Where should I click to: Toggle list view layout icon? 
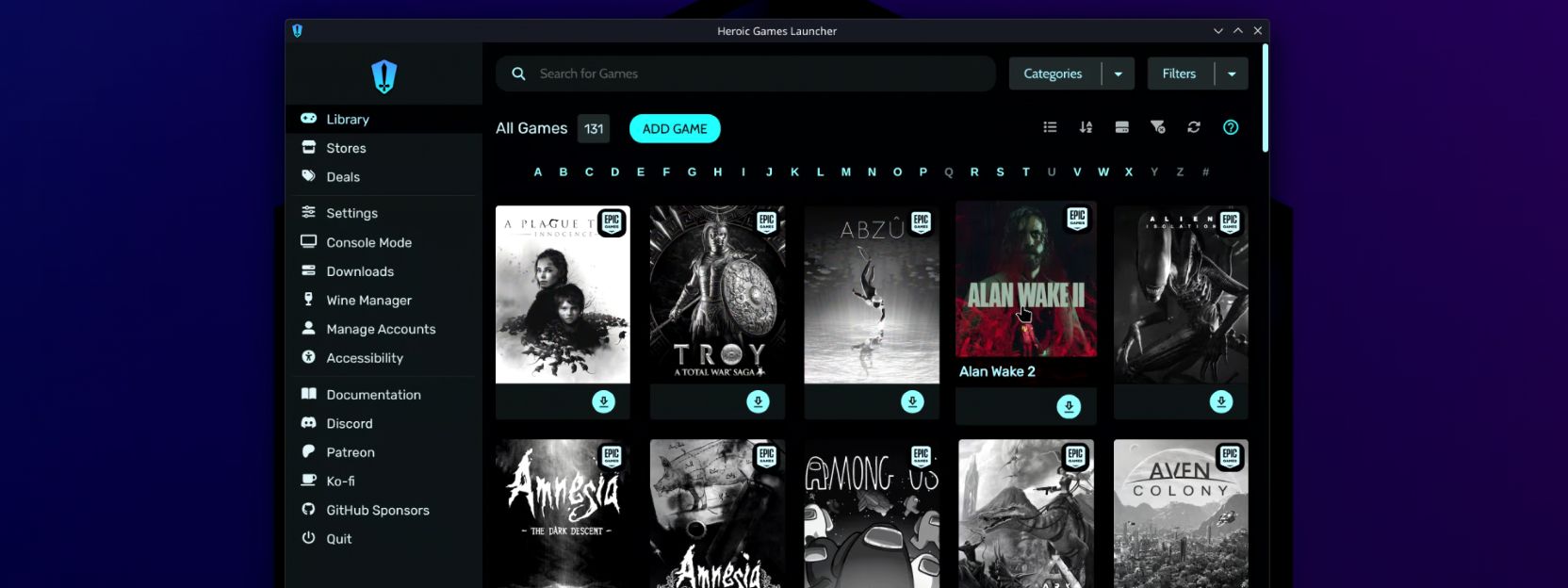point(1050,127)
